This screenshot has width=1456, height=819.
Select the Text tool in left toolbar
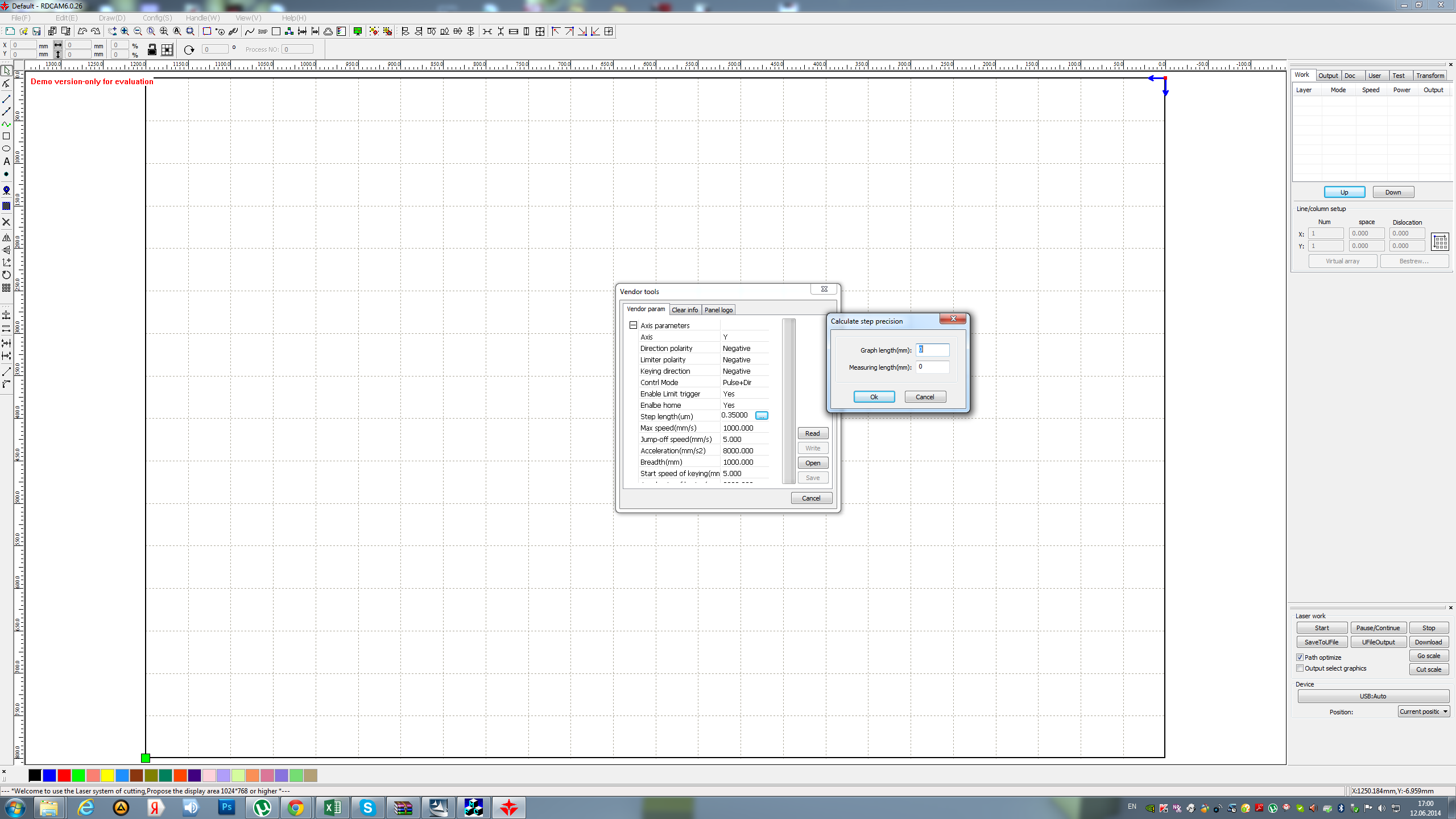6,162
